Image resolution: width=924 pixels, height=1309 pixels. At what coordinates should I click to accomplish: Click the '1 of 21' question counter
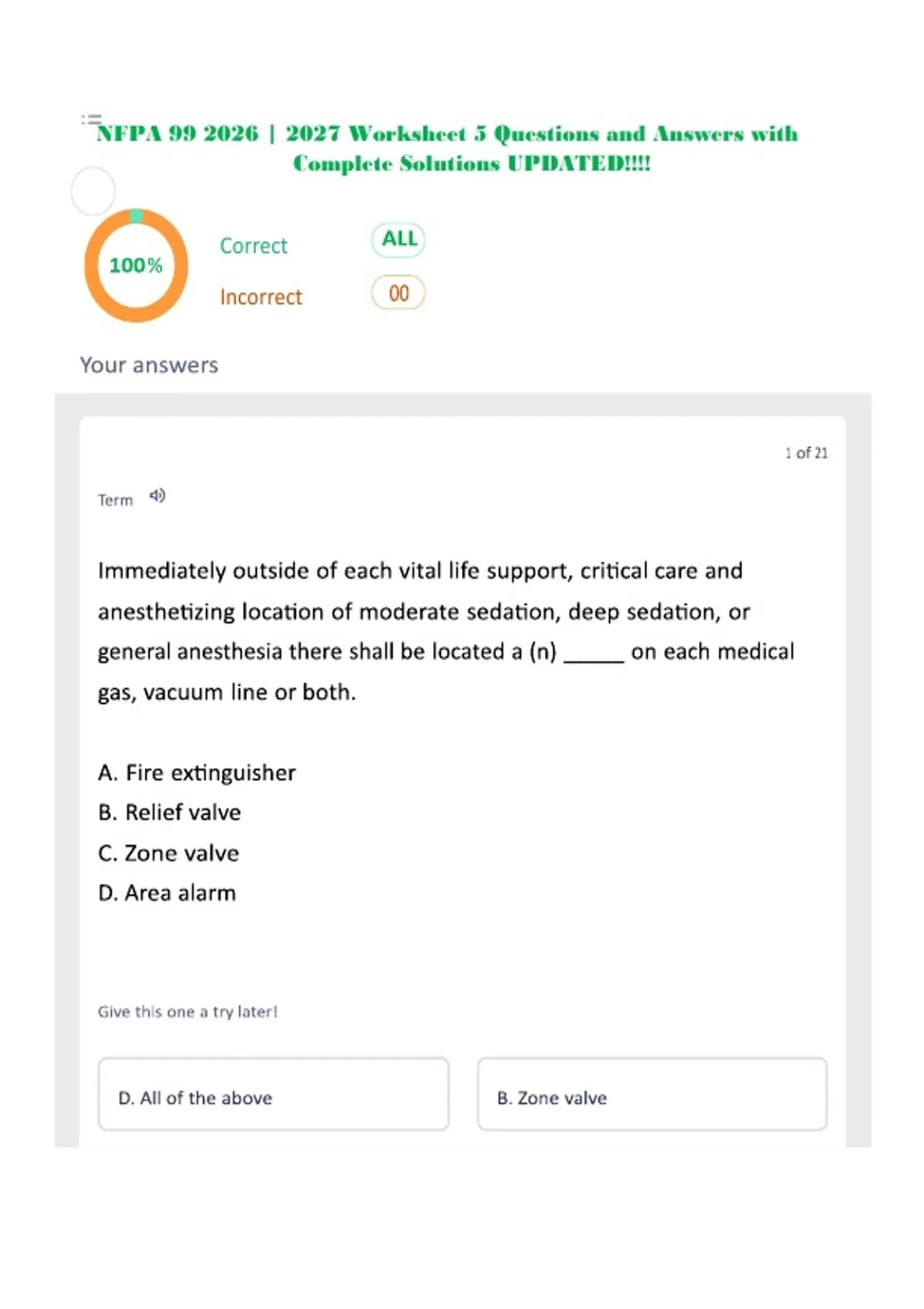click(806, 453)
